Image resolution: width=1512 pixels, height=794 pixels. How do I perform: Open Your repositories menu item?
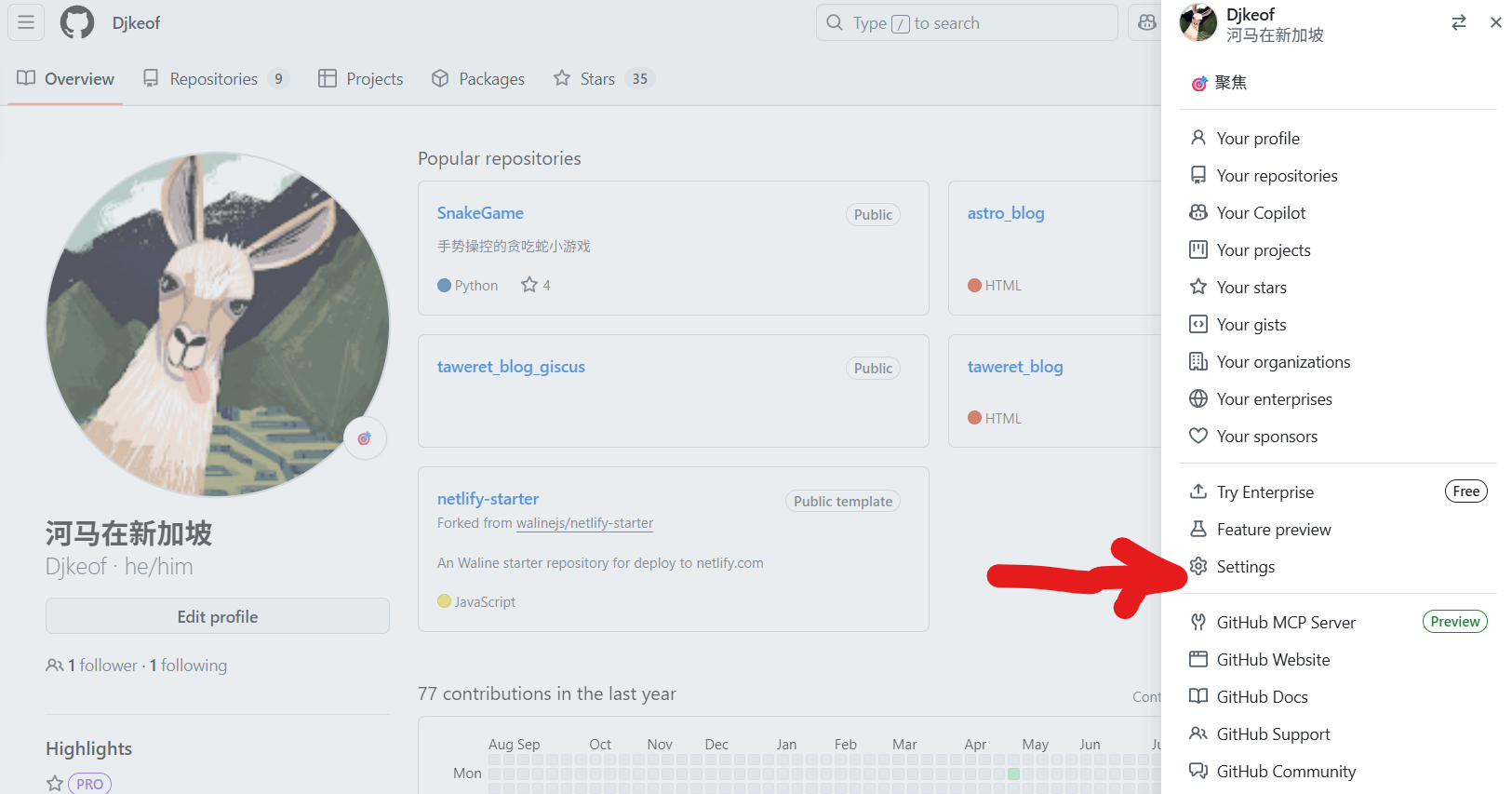[x=1338, y=175]
